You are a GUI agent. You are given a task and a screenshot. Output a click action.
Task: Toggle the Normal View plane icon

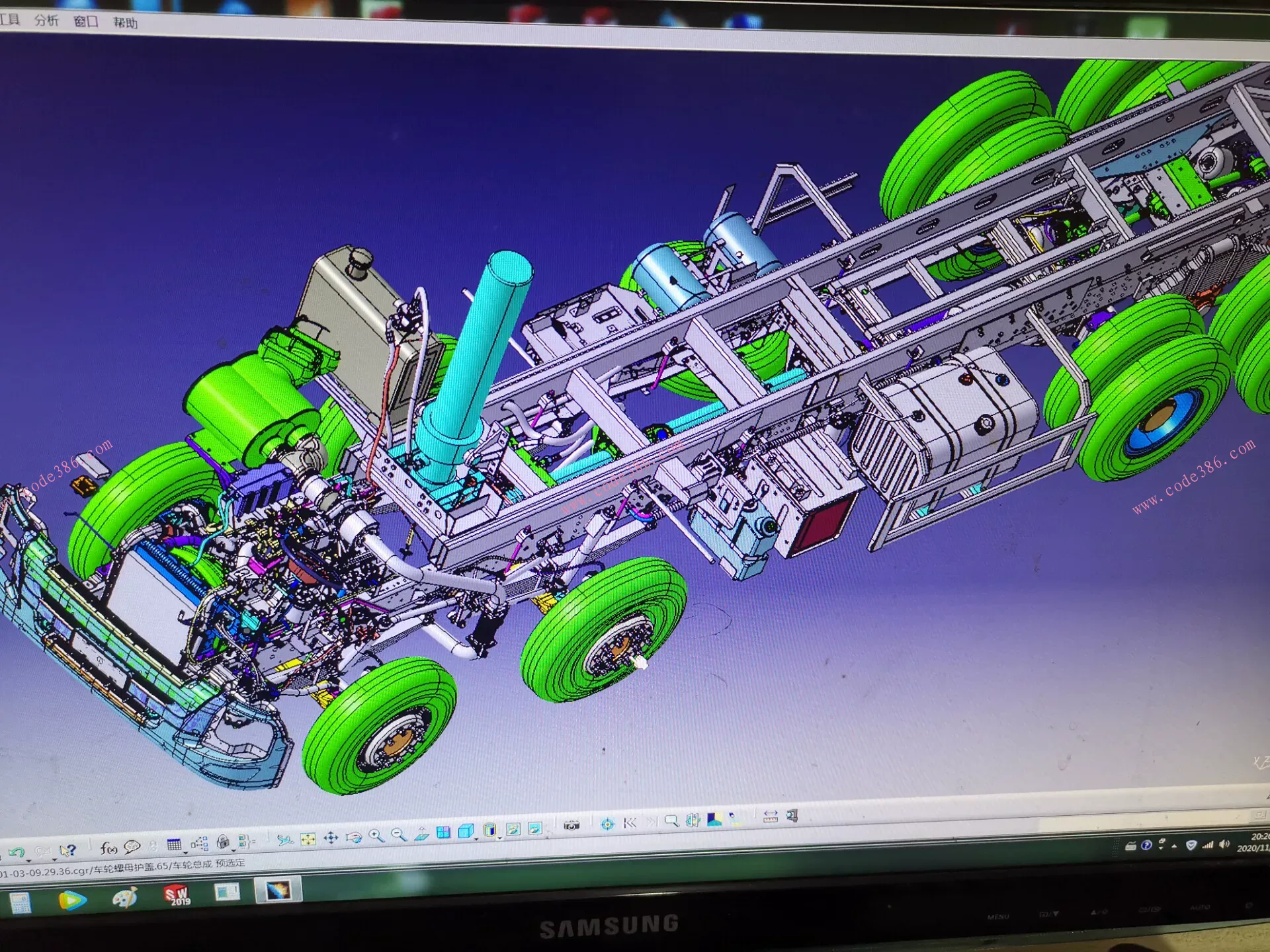pyautogui.click(x=421, y=834)
